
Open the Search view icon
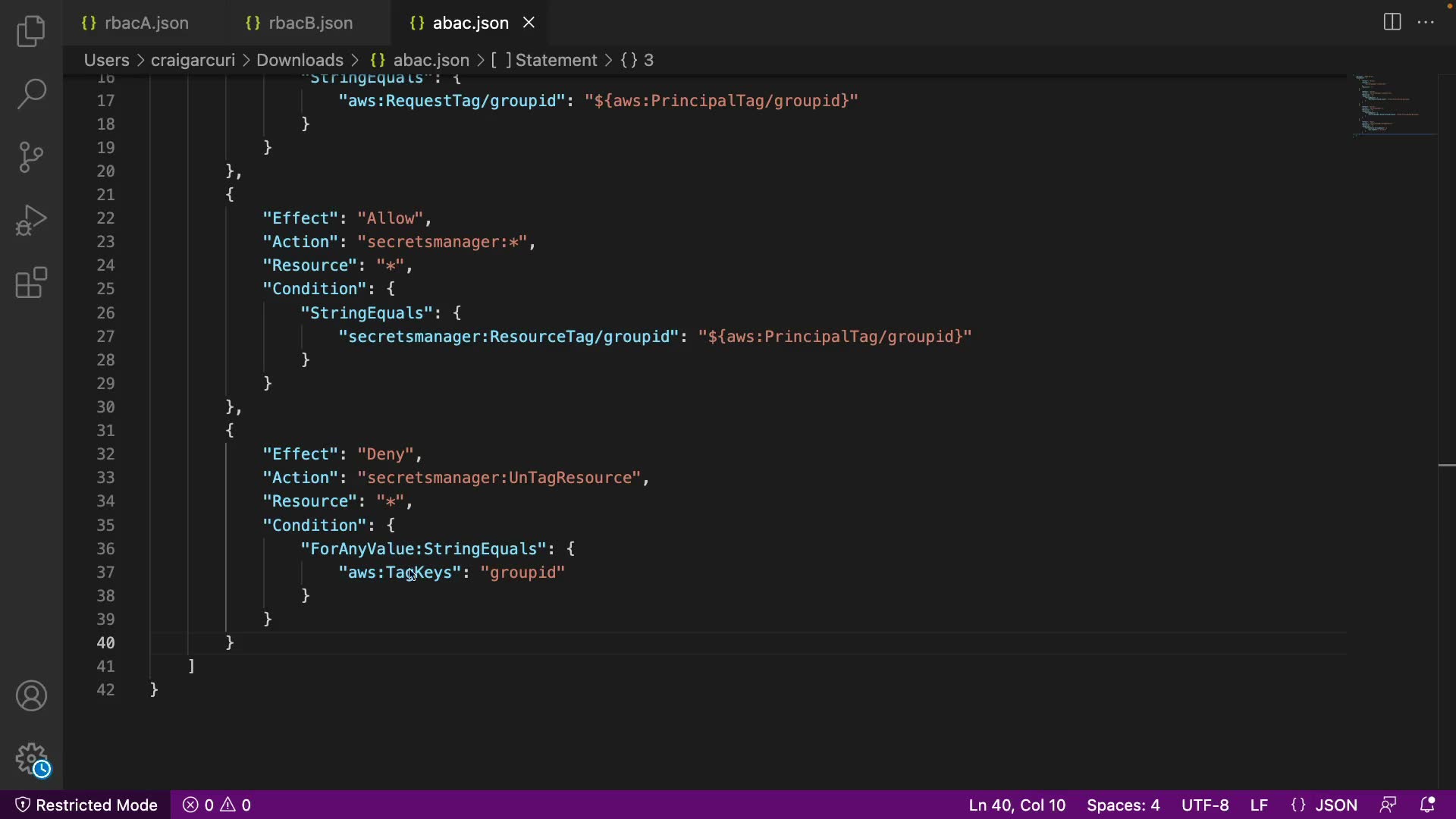(x=31, y=94)
